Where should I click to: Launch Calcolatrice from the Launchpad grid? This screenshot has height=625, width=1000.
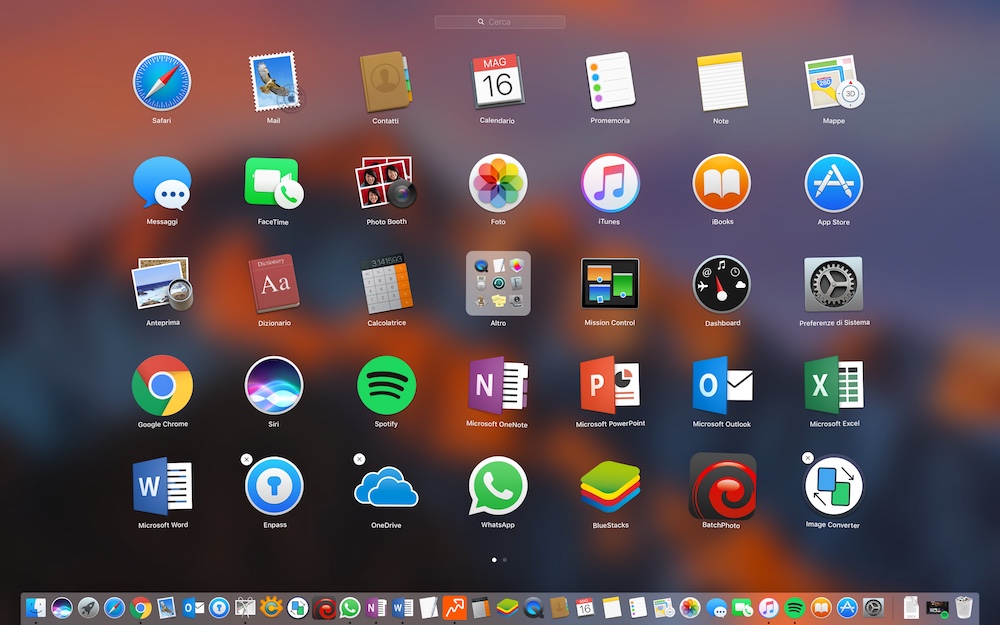(386, 284)
